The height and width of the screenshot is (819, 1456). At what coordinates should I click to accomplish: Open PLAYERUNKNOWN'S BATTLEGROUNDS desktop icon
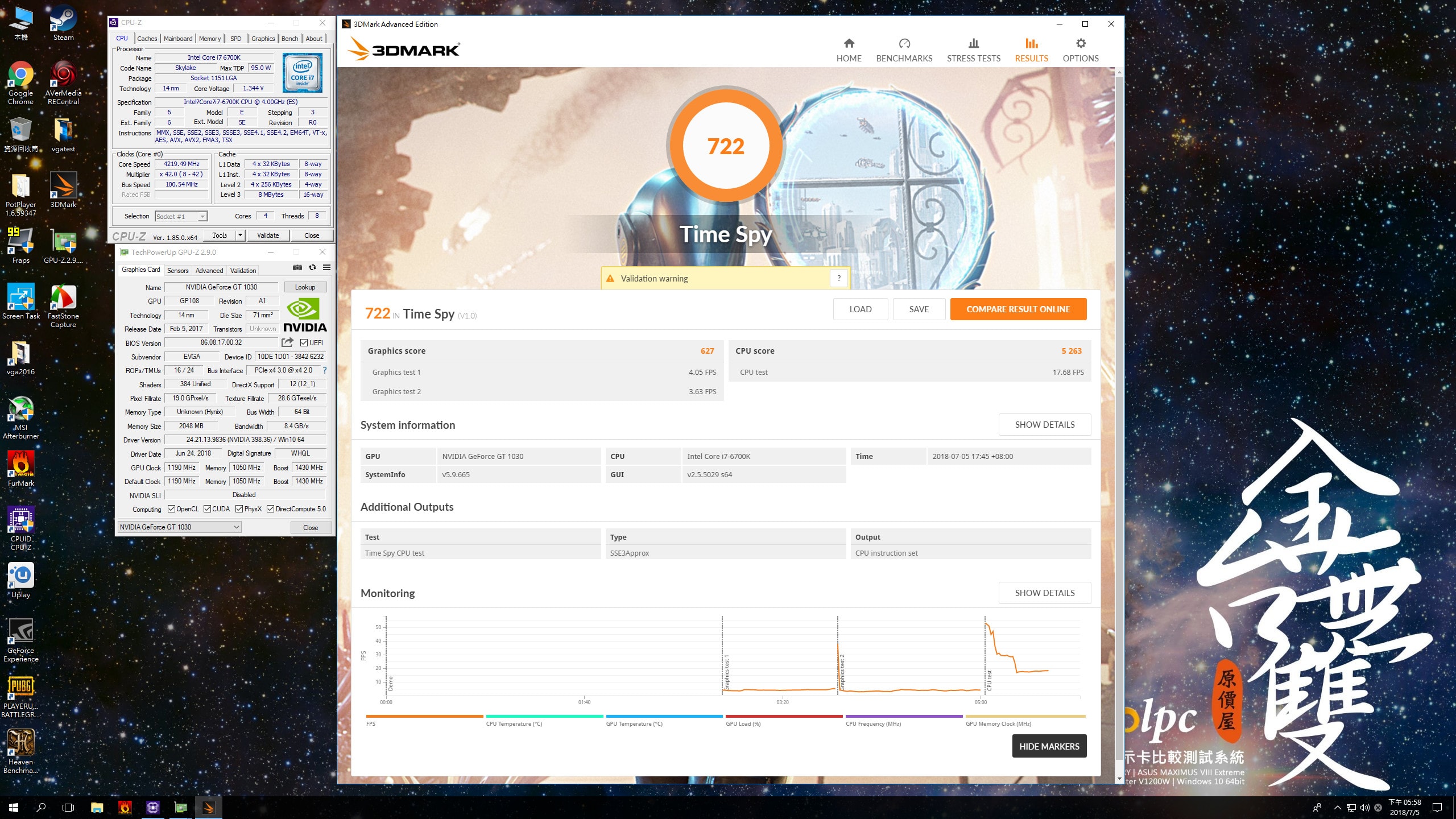pyautogui.click(x=20, y=696)
